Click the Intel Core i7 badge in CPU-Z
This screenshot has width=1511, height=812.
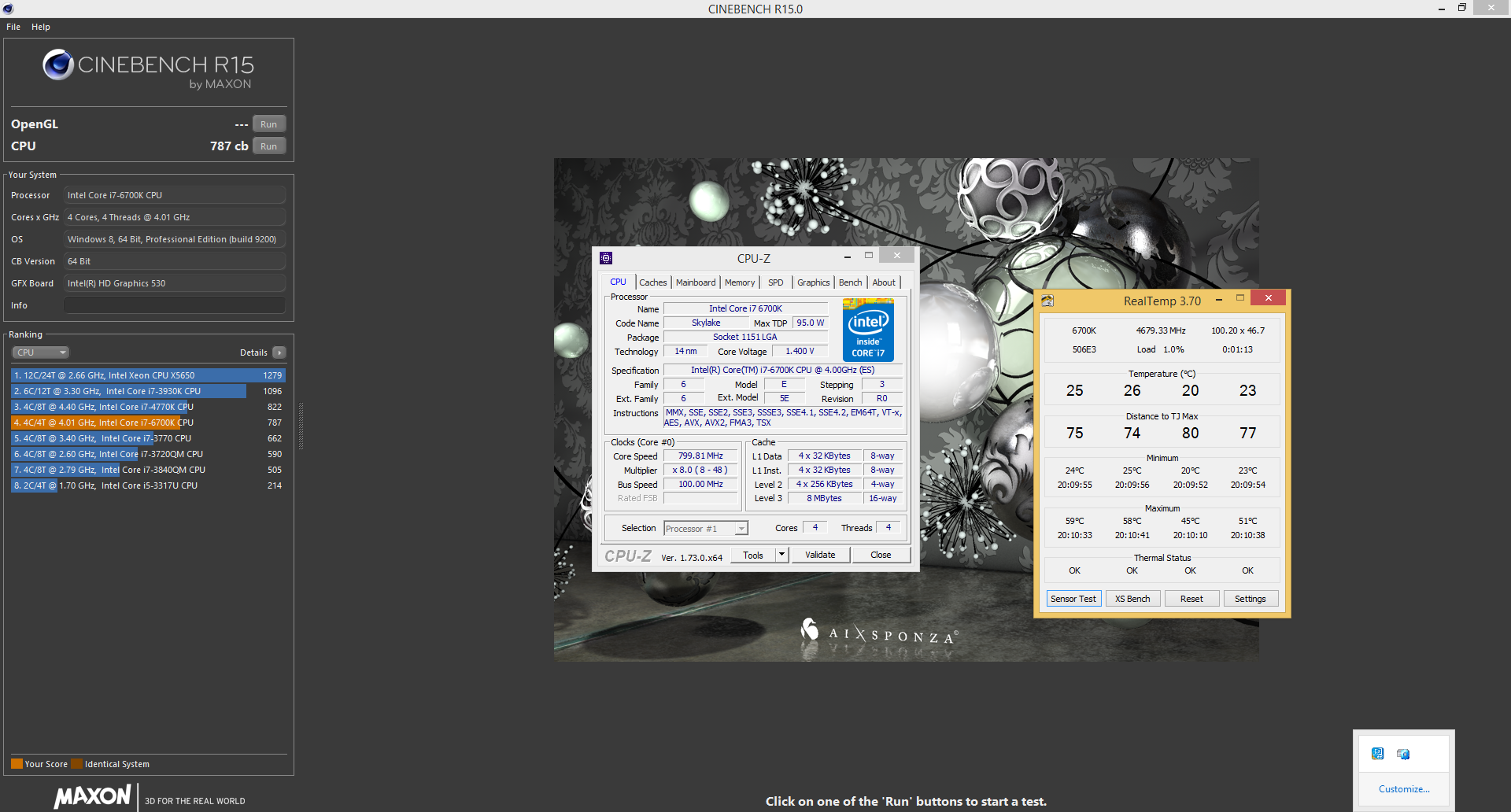pos(868,330)
